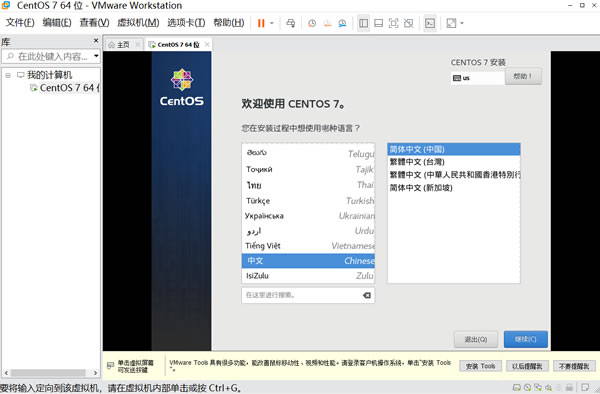The width and height of the screenshot is (600, 394).
Task: Open the 虚拟机(M) menu
Action: pos(138,23)
